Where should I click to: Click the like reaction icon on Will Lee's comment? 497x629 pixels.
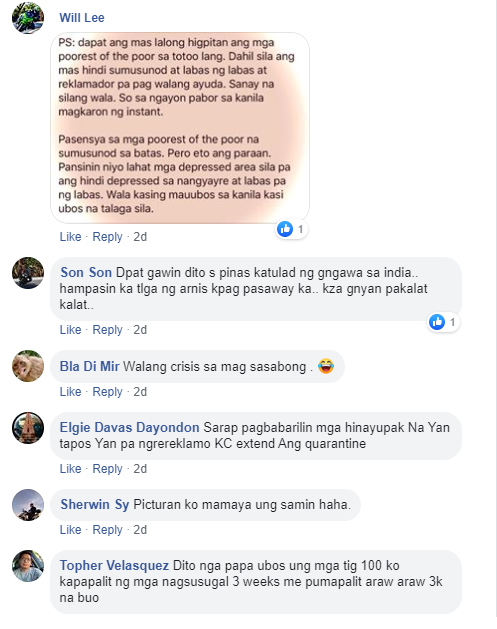tap(285, 229)
